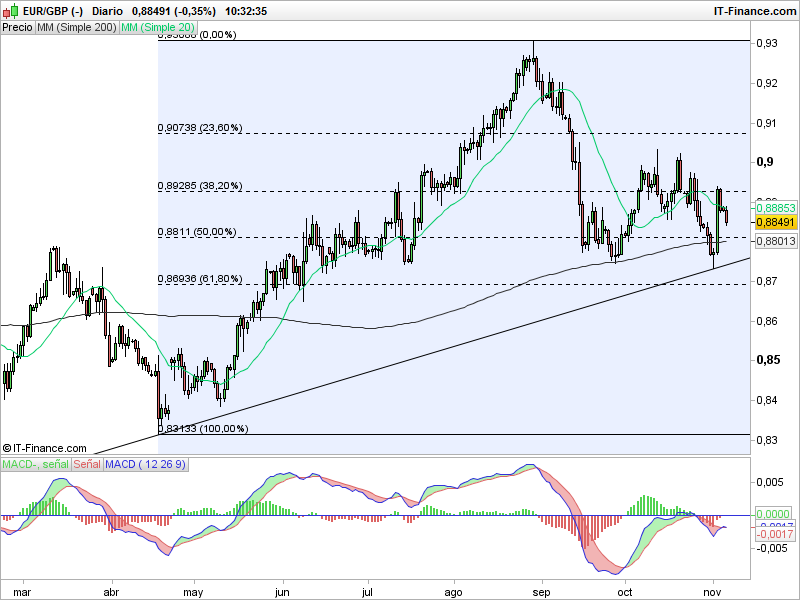Screen dimensions: 800x600
Task: Click the abr month label on time axis
Action: [111, 592]
